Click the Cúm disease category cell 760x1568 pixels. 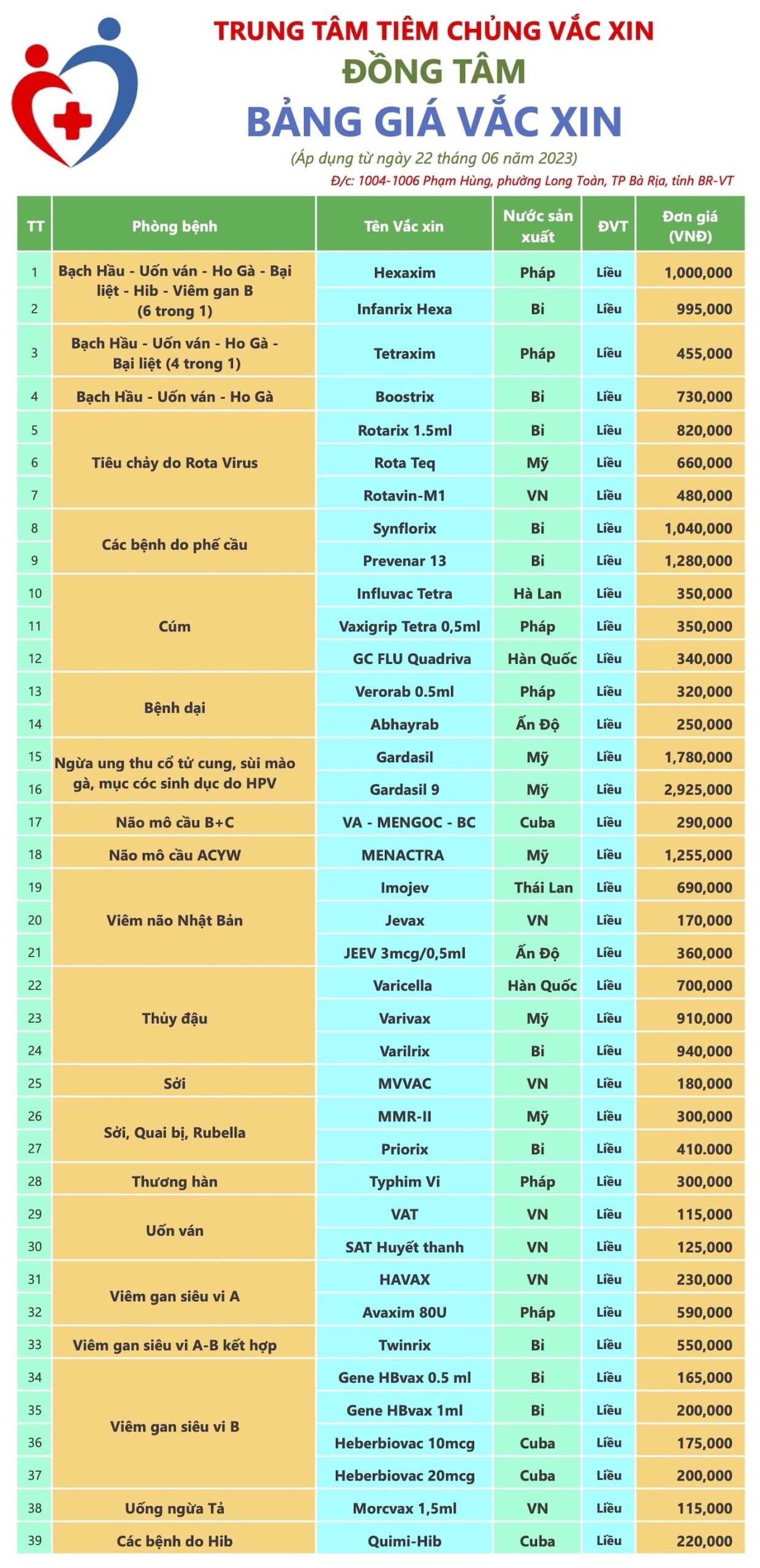coord(174,626)
